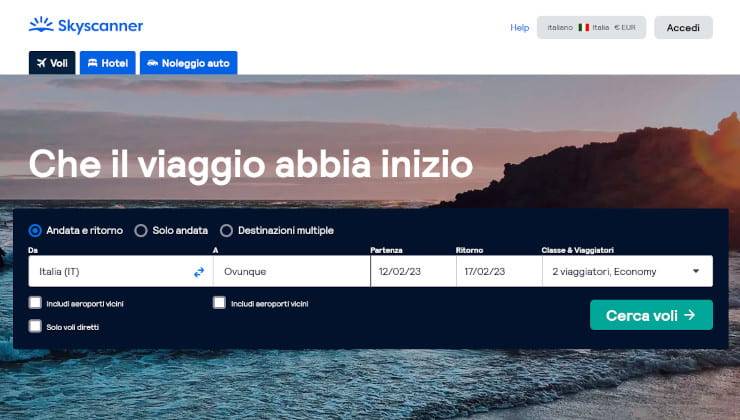Click the car icon on Noleggio auto
Viewport: 740px width, 420px height.
pyautogui.click(x=152, y=63)
